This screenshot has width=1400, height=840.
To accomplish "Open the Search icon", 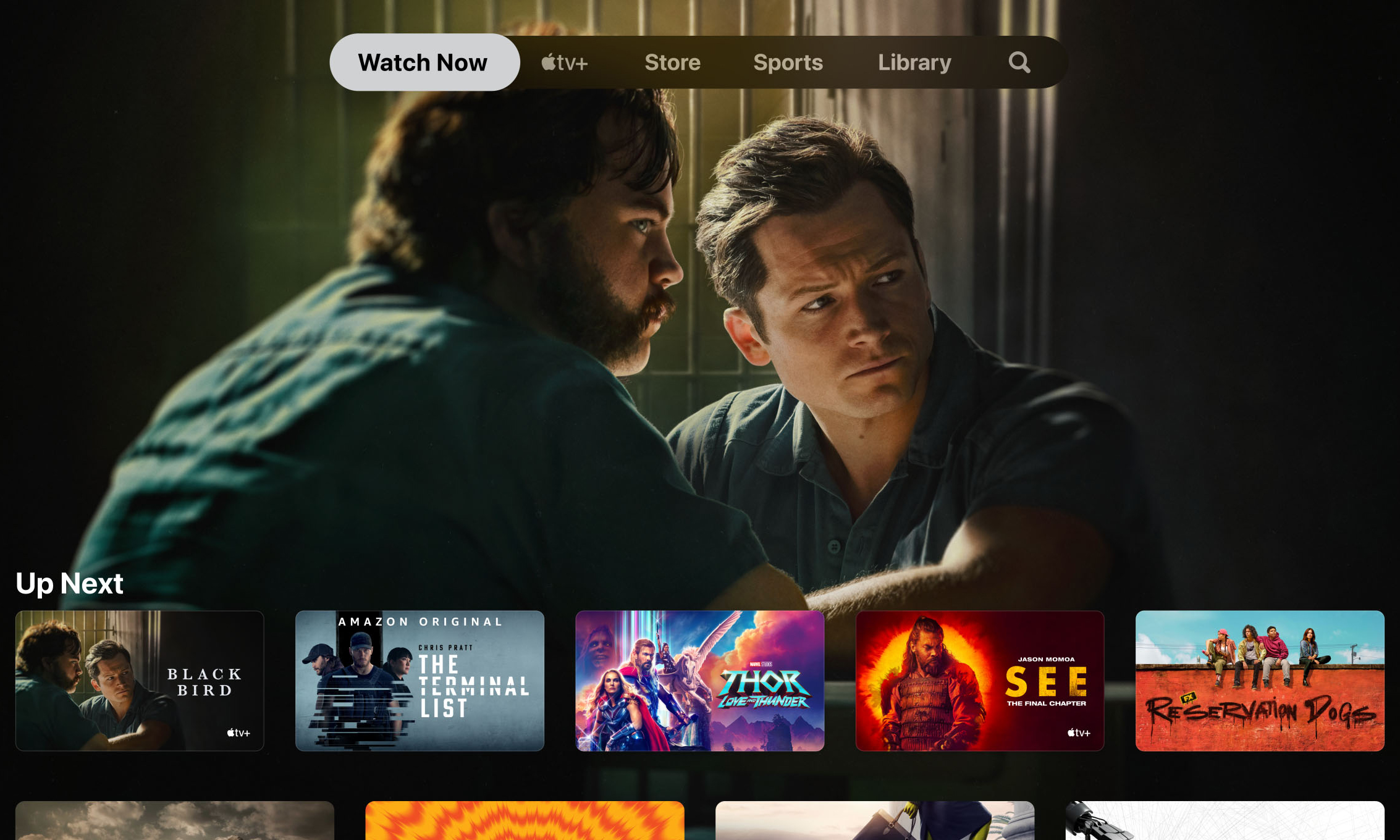I will point(1019,61).
